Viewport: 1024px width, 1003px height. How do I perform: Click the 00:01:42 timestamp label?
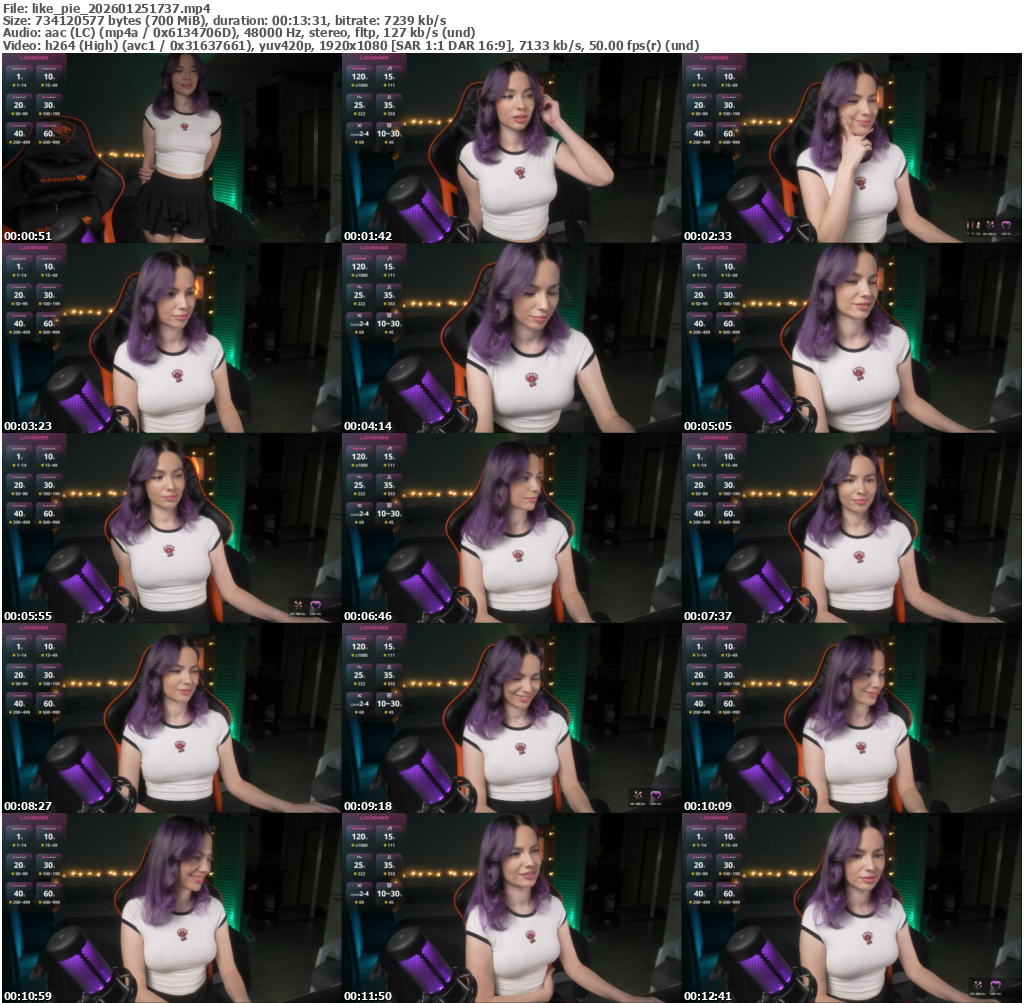click(368, 236)
